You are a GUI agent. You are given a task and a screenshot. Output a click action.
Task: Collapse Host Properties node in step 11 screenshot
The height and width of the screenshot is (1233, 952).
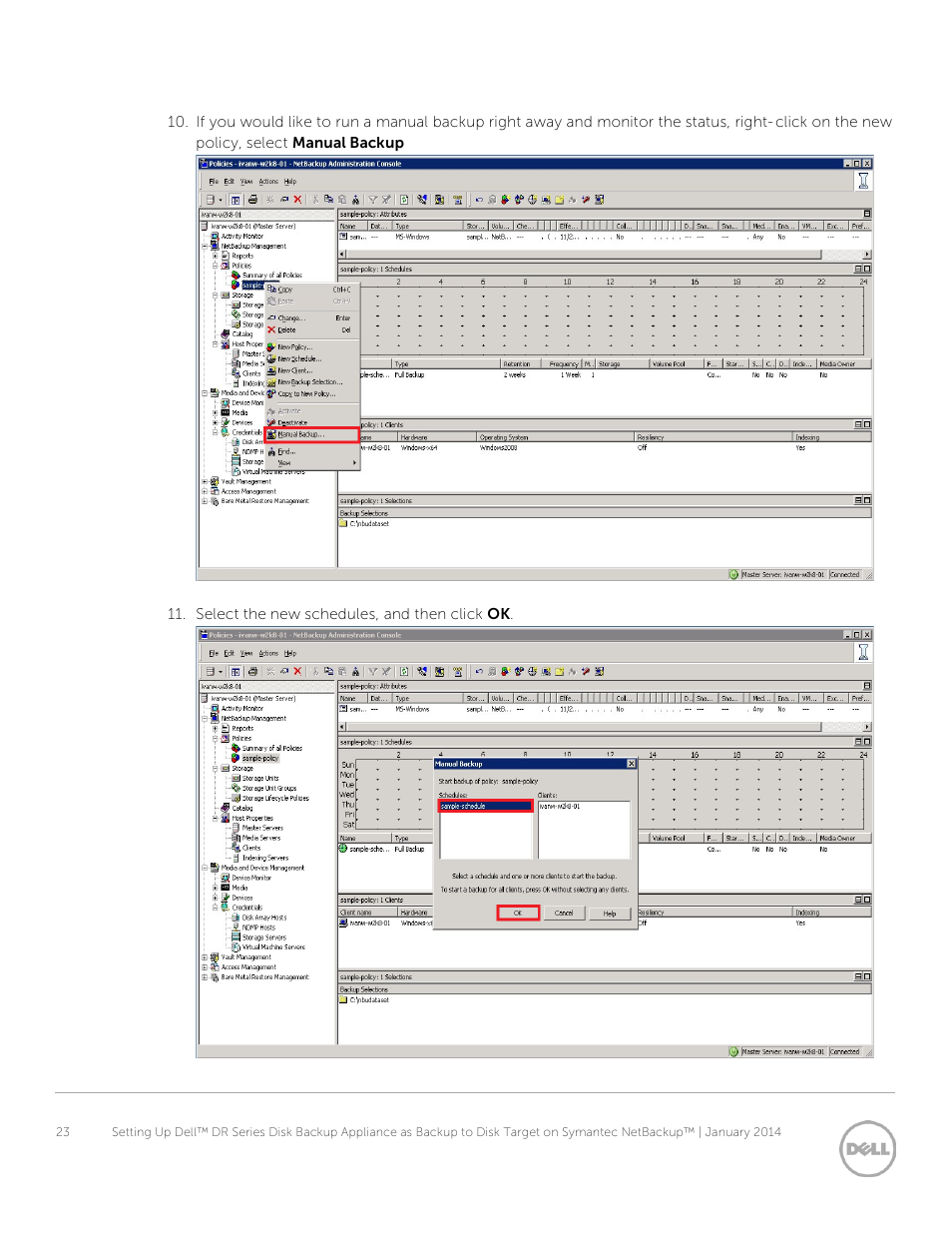[215, 818]
